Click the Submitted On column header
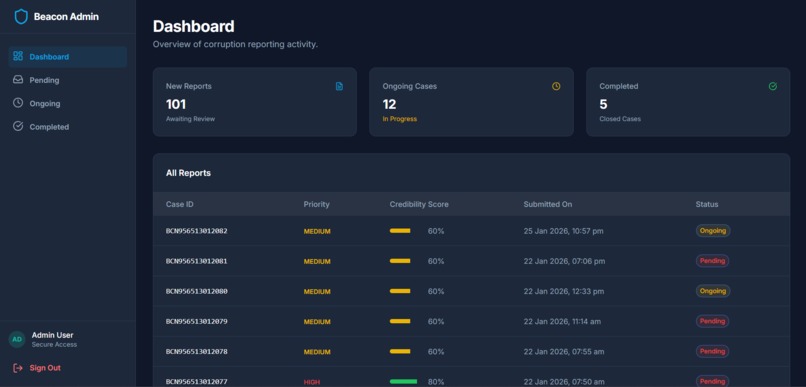This screenshot has width=806, height=387. pyautogui.click(x=548, y=204)
